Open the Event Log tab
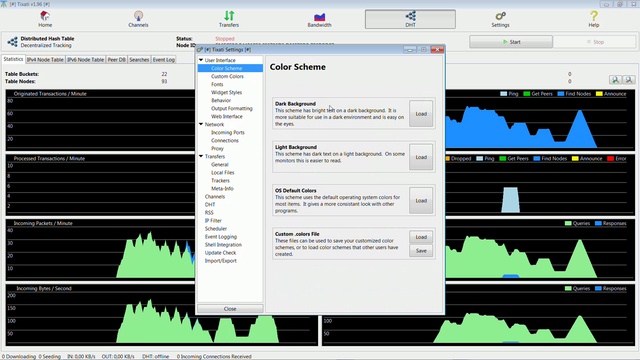The image size is (640, 360). (x=164, y=60)
